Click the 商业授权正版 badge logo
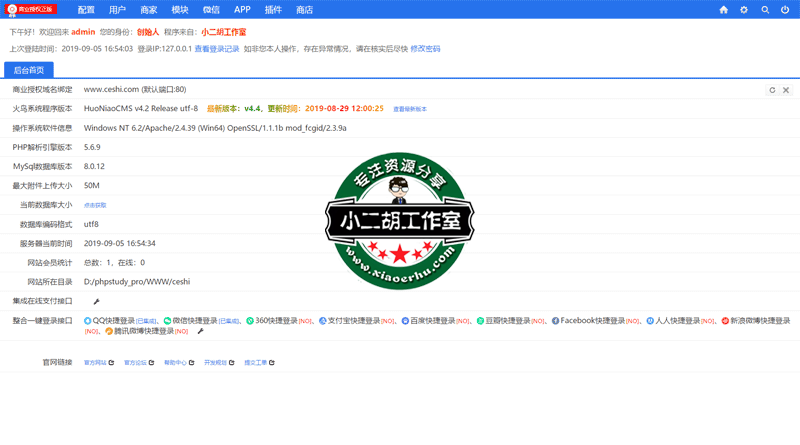This screenshot has width=800, height=445. [x=32, y=10]
